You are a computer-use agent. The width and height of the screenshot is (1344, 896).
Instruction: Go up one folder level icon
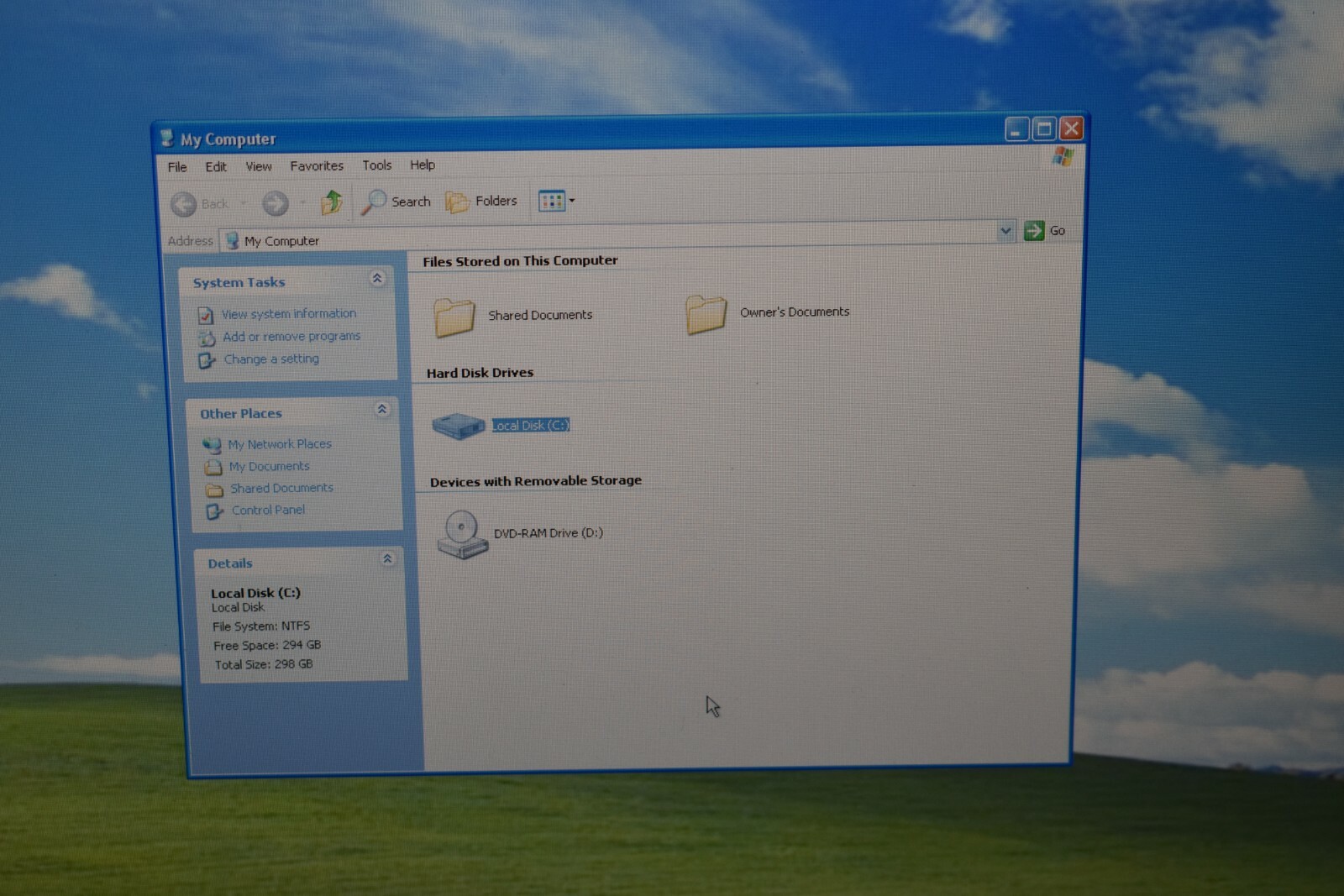click(332, 202)
